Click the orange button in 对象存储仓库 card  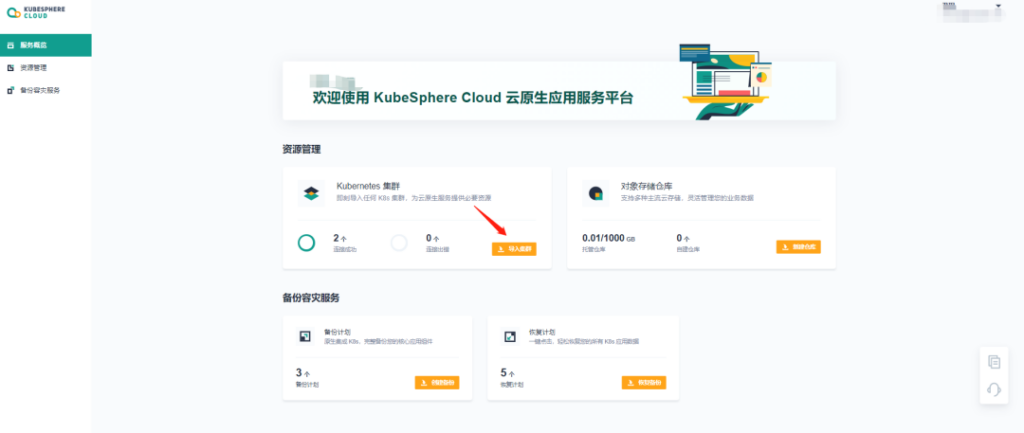click(x=798, y=247)
